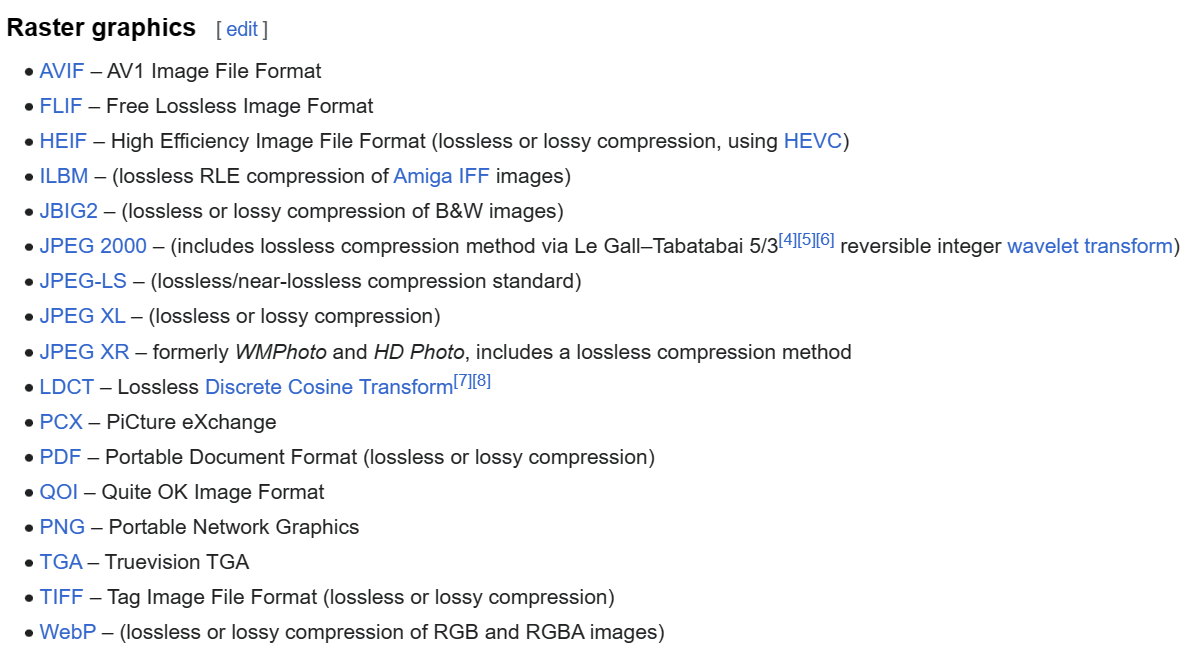Open the JBIG2 link
The image size is (1200, 663).
coord(69,211)
